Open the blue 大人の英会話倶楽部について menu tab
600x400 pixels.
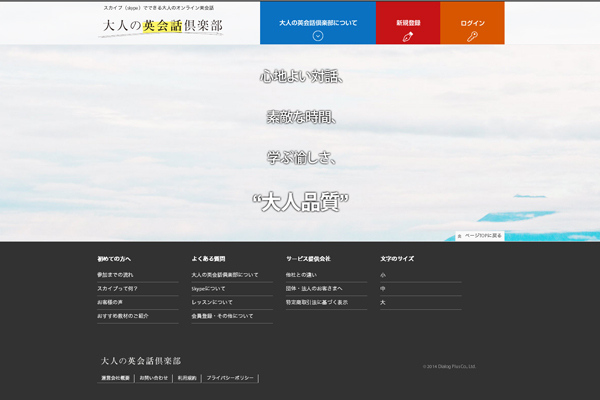318,22
